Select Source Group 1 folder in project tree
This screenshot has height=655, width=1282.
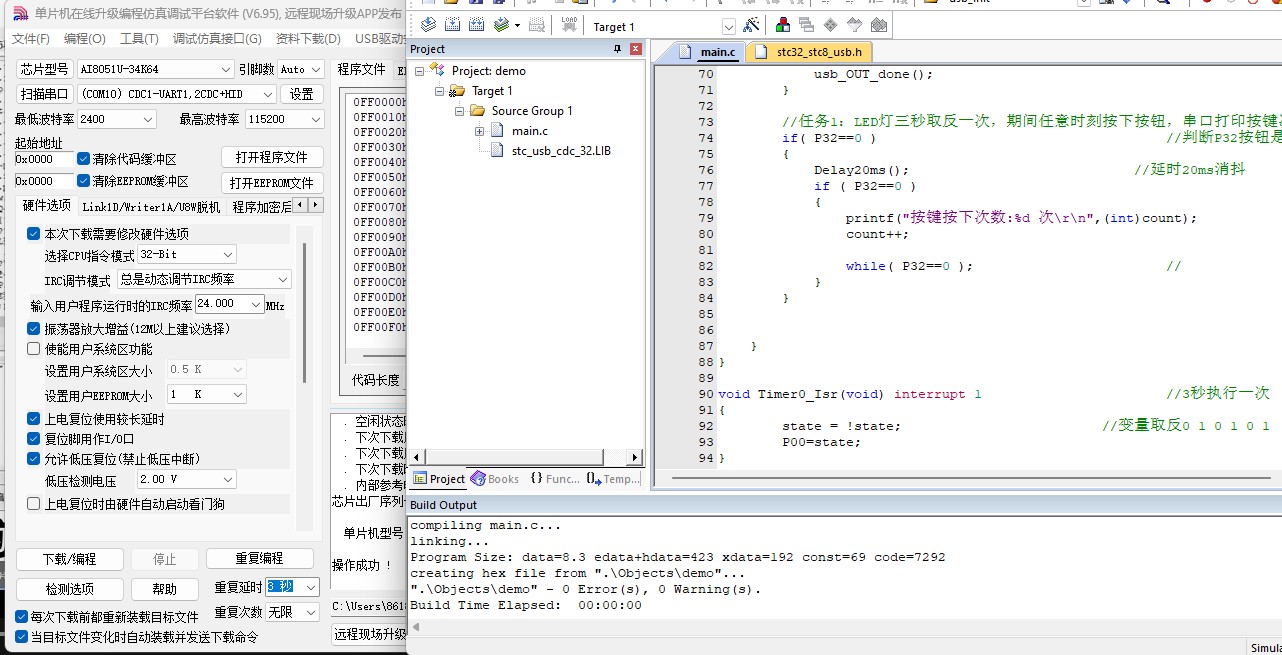[x=531, y=110]
